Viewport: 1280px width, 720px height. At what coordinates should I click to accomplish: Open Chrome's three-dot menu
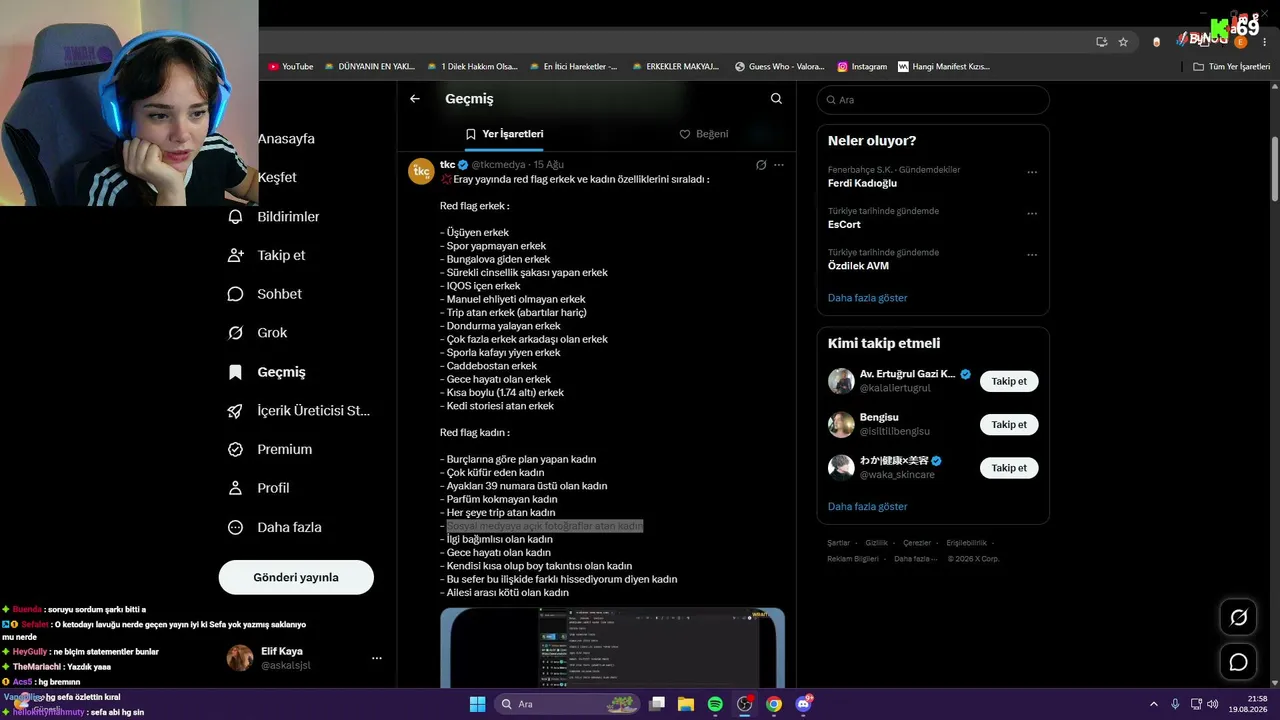1264,42
